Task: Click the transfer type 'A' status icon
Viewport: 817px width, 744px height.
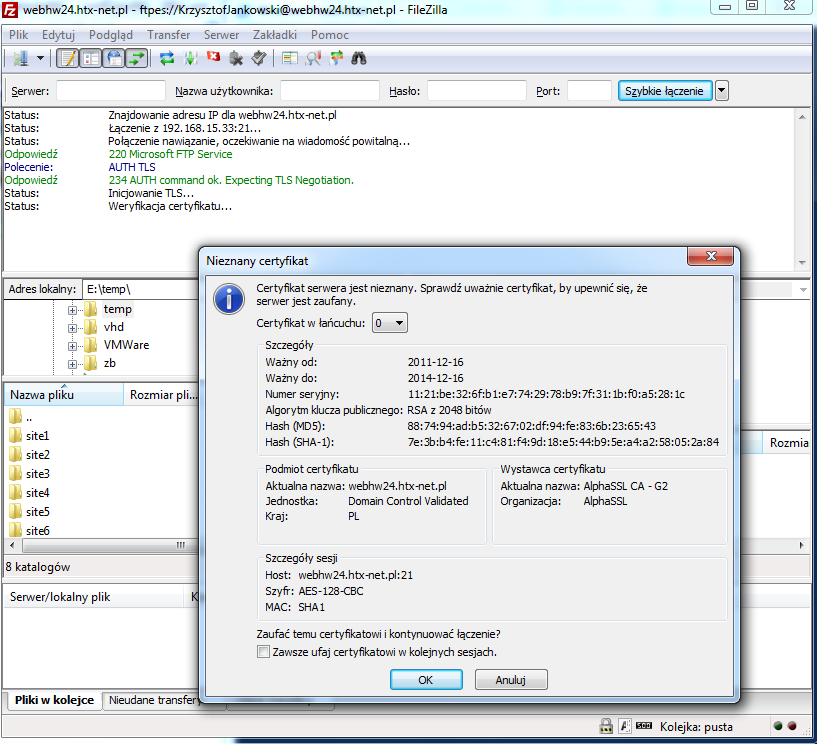Action: (x=625, y=726)
